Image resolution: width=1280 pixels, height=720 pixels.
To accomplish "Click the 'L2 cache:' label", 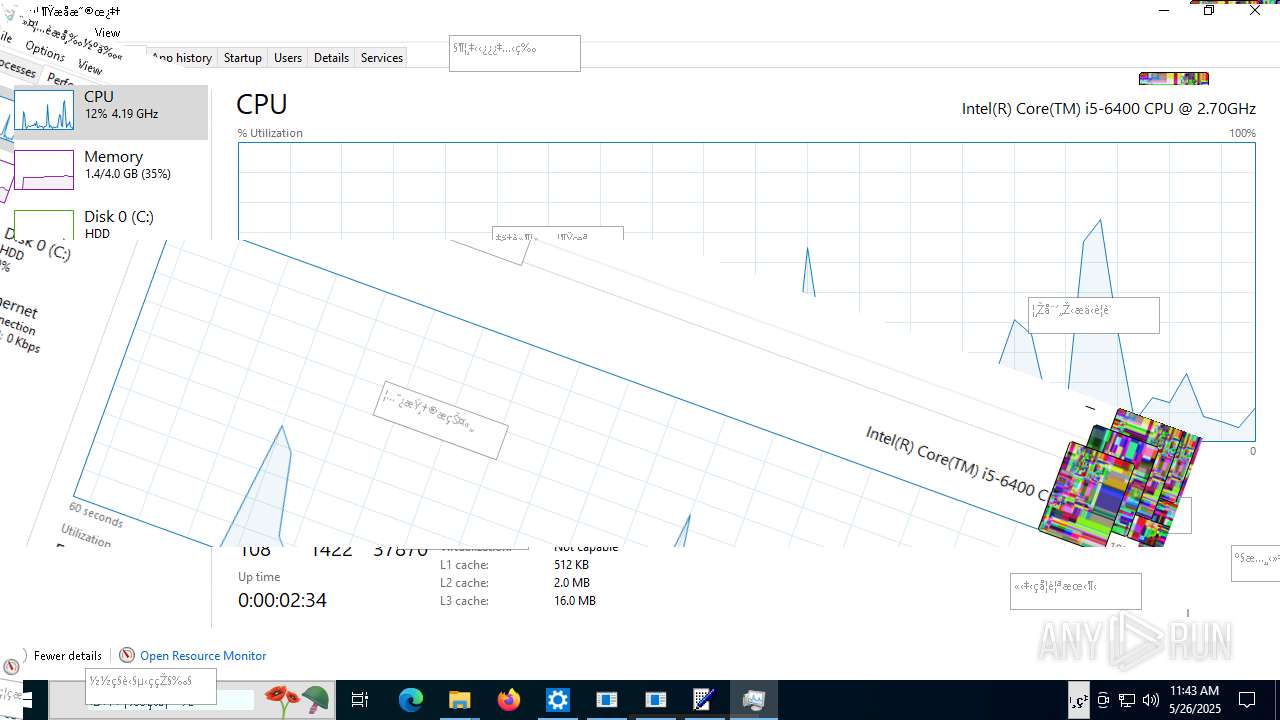I will pyautogui.click(x=464, y=583).
